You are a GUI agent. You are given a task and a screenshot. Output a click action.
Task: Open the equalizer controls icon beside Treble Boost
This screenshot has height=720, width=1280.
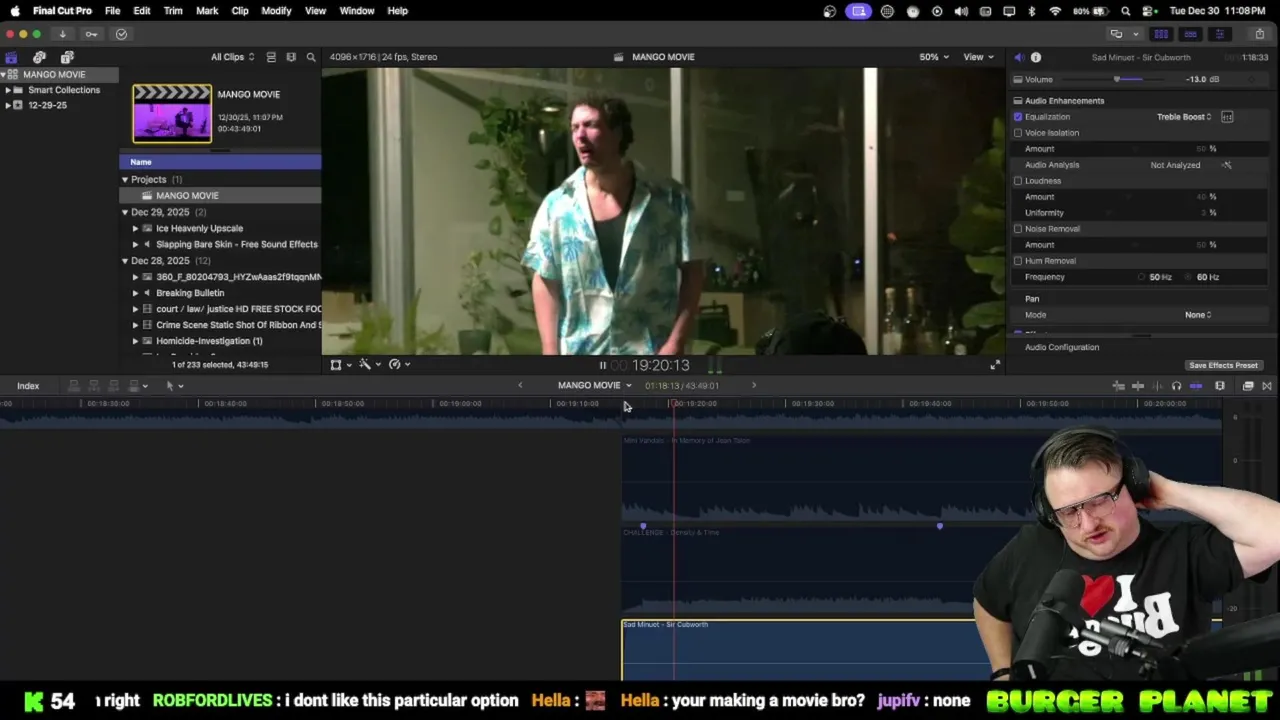1227,117
